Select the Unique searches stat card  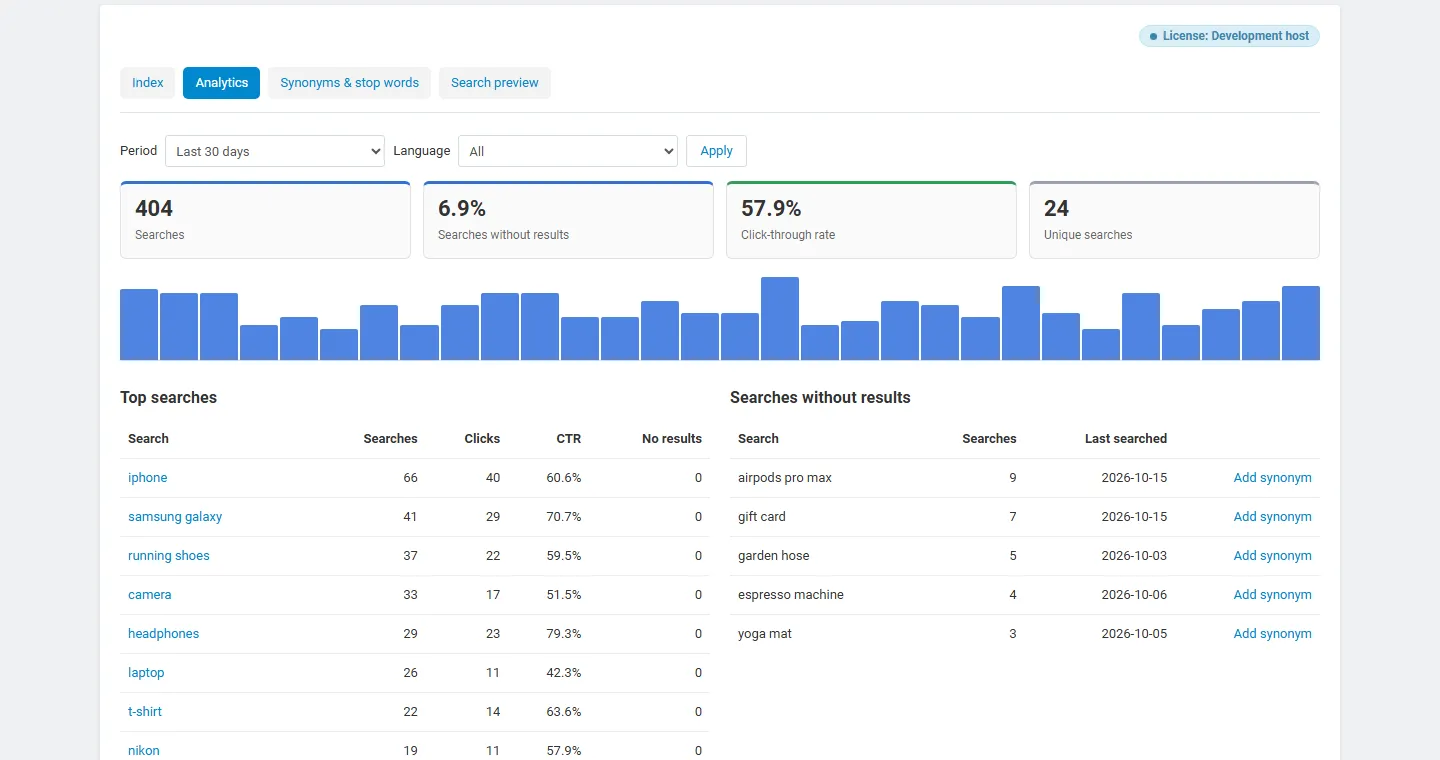coord(1174,220)
